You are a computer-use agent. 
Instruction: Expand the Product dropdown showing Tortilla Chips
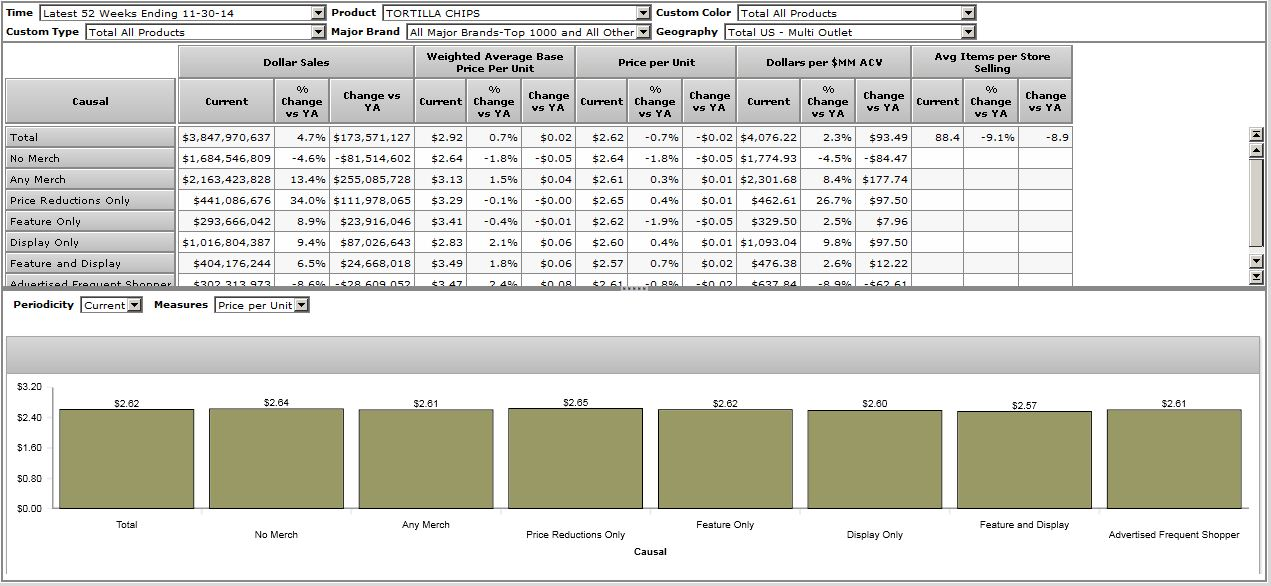click(643, 13)
